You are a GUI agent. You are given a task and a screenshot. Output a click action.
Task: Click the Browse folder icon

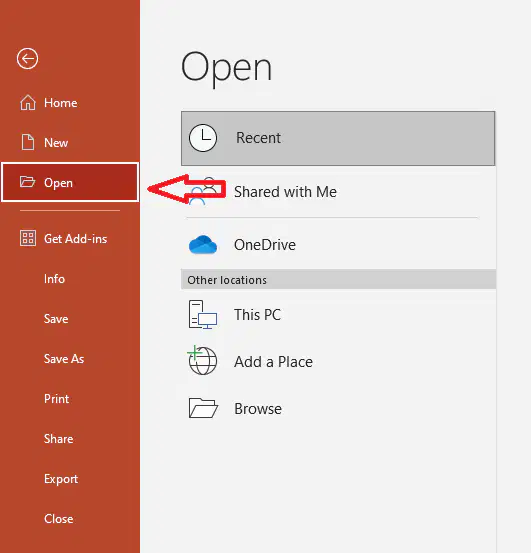click(x=203, y=408)
